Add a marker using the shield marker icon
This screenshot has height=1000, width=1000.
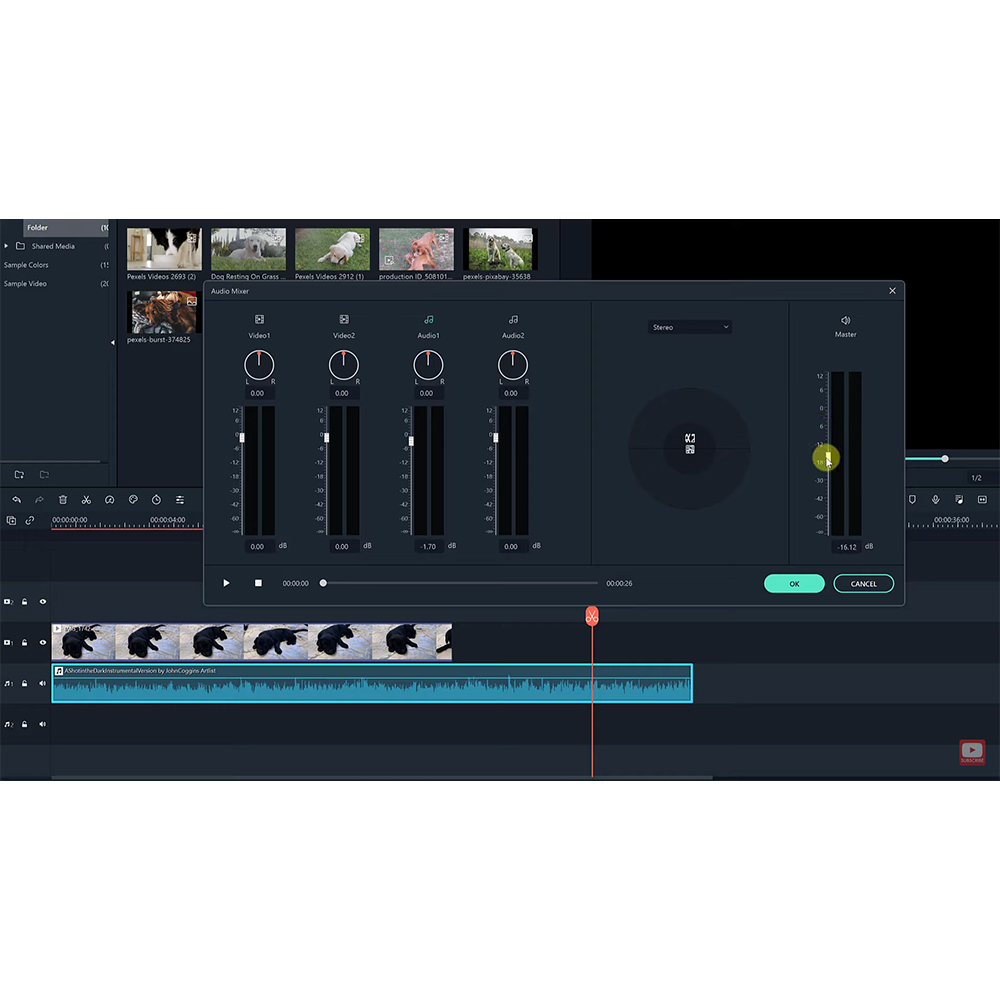coord(913,500)
